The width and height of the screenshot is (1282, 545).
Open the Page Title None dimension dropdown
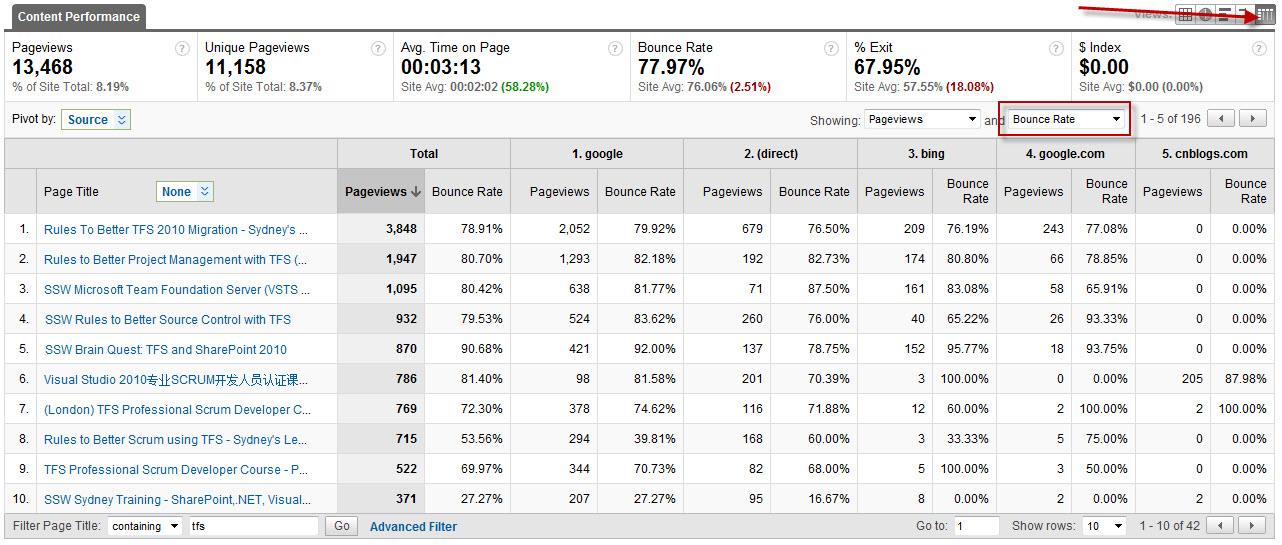[x=185, y=192]
